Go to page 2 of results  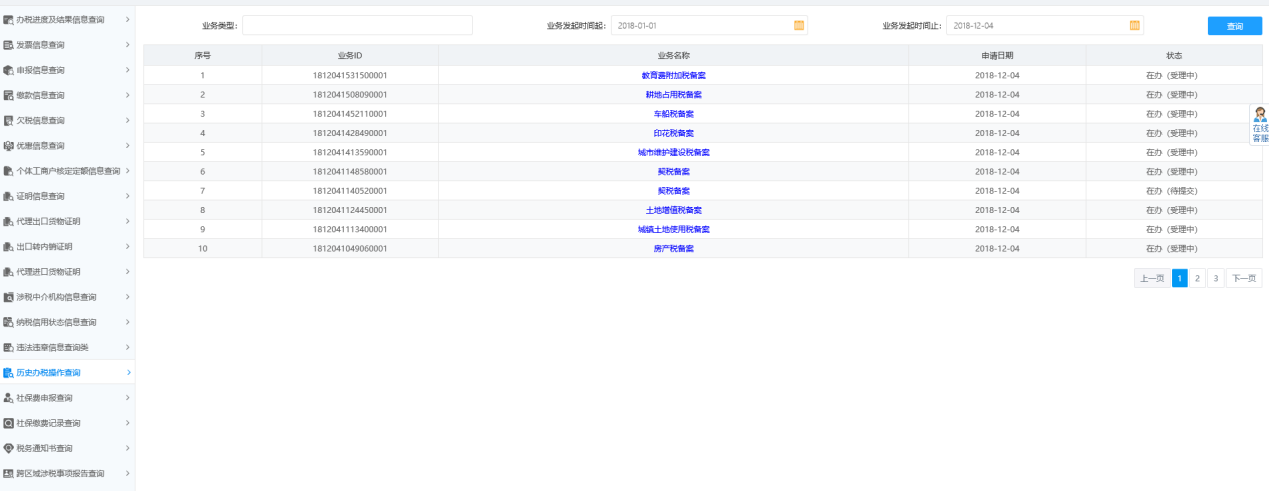[1198, 279]
